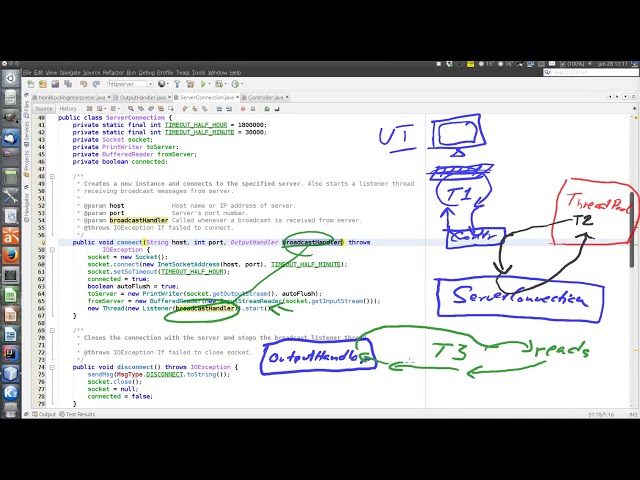This screenshot has width=640, height=480.
Task: Click the Run Project green play icon
Action: [x=204, y=84]
